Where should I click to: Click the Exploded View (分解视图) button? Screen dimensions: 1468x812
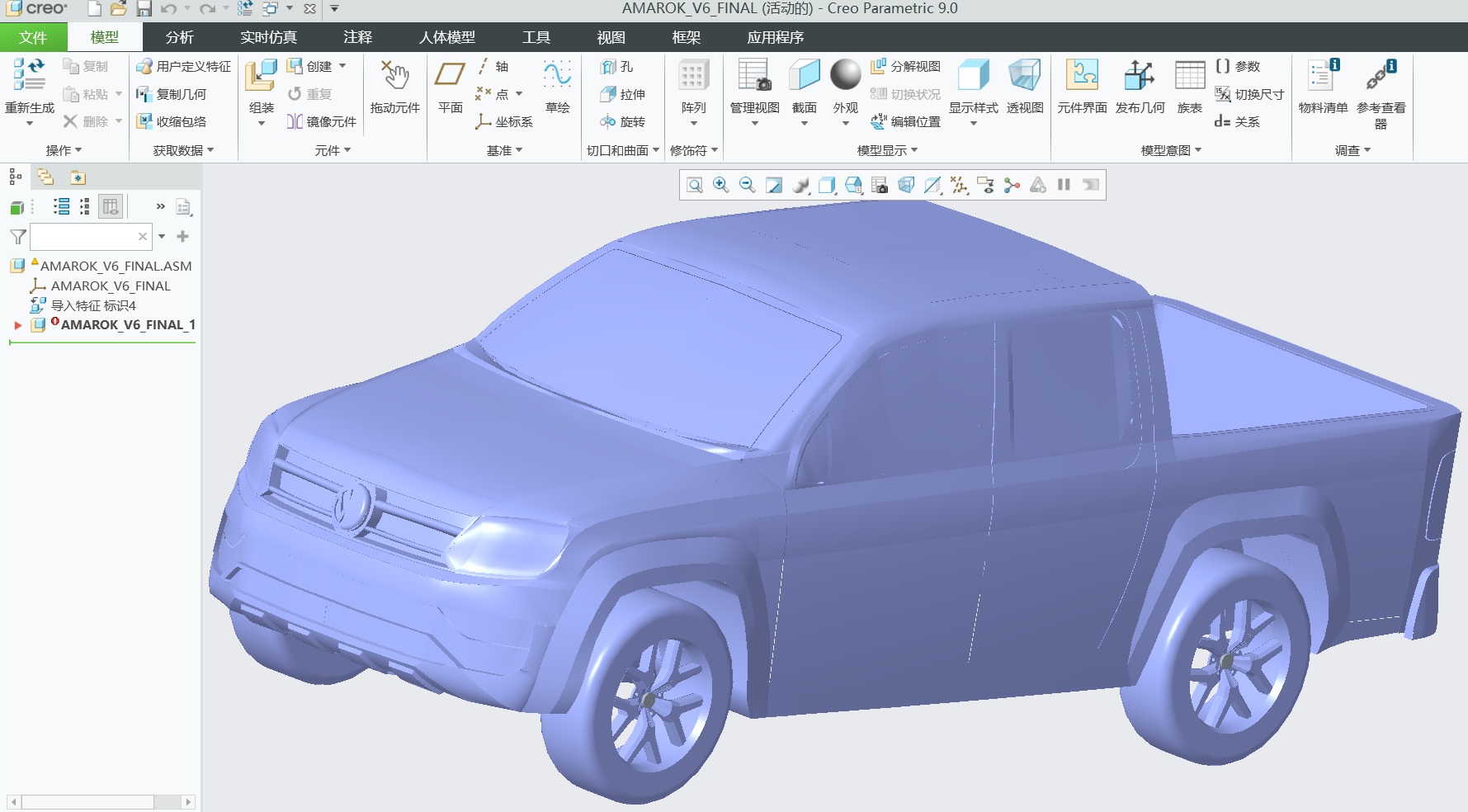coord(906,67)
